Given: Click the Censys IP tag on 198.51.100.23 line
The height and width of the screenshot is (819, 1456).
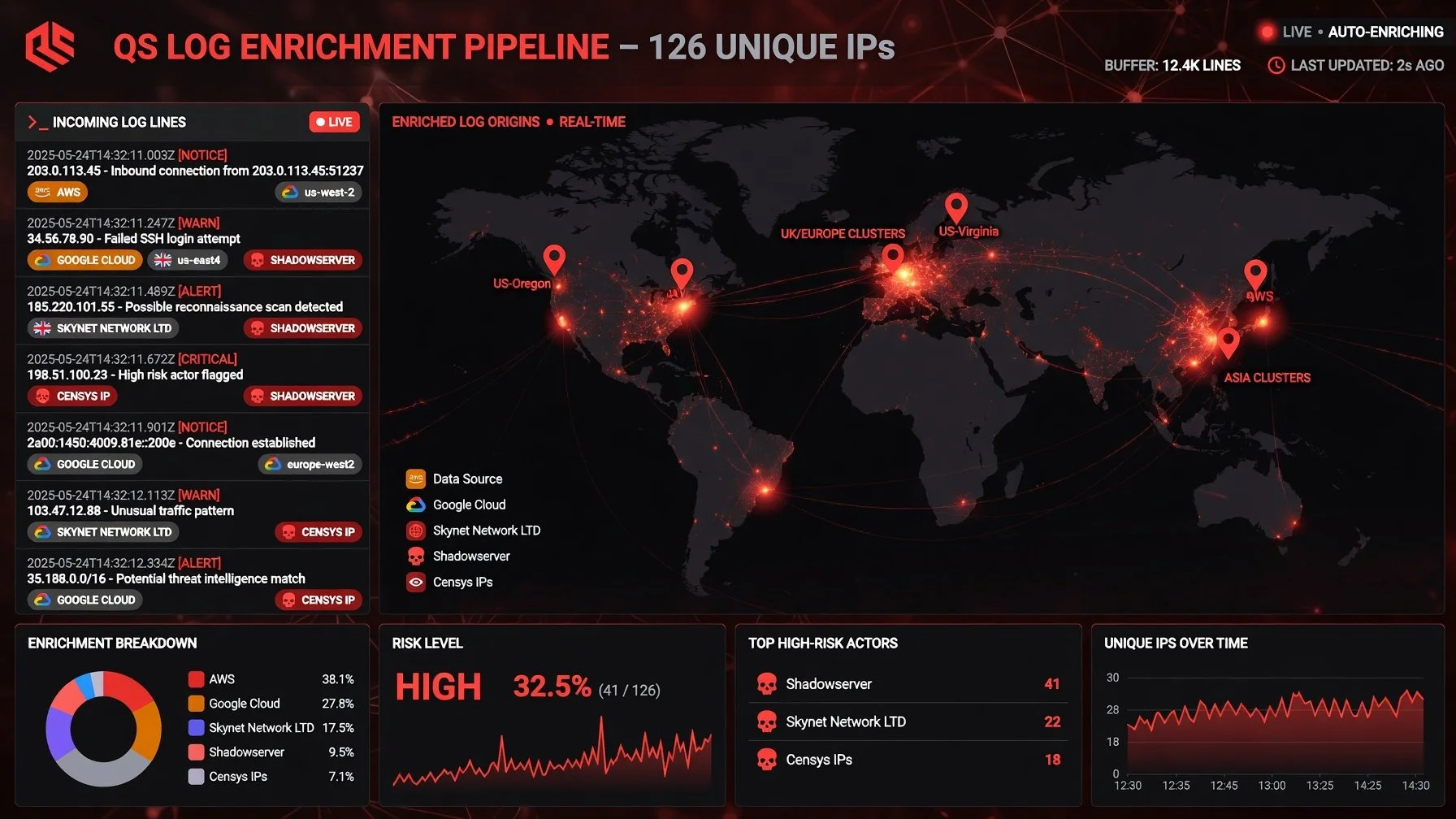Looking at the screenshot, I should (x=72, y=396).
